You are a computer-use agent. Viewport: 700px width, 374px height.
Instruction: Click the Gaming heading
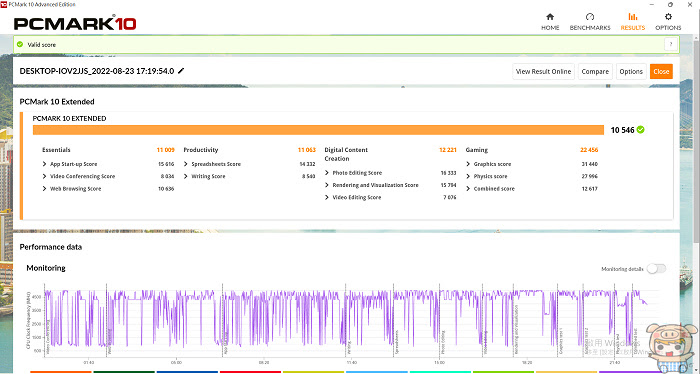tap(477, 150)
